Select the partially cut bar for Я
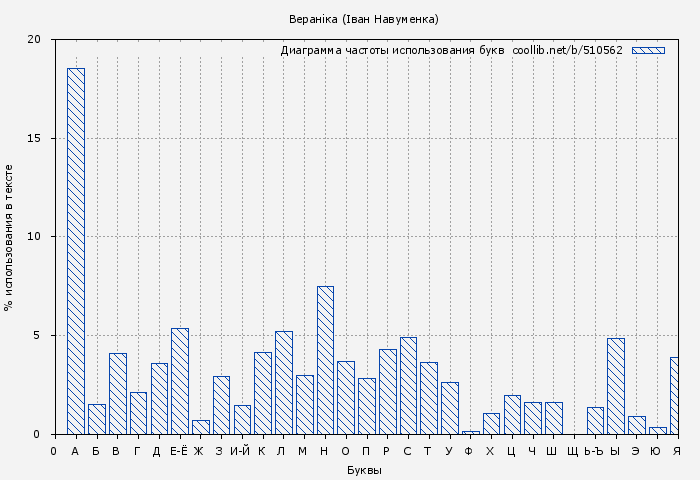The height and width of the screenshot is (480, 700). [675, 395]
